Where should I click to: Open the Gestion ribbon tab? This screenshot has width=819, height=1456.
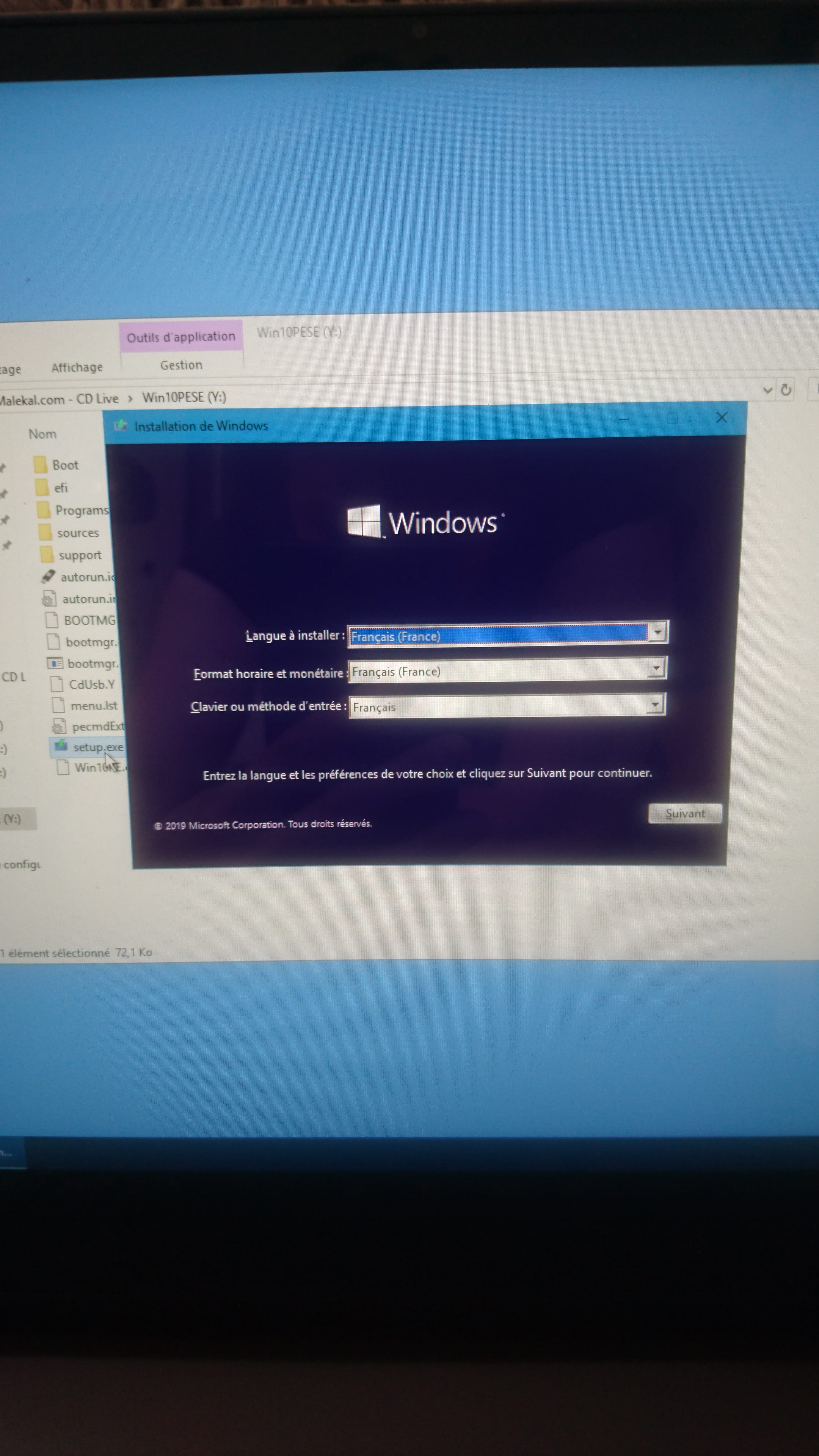182,365
